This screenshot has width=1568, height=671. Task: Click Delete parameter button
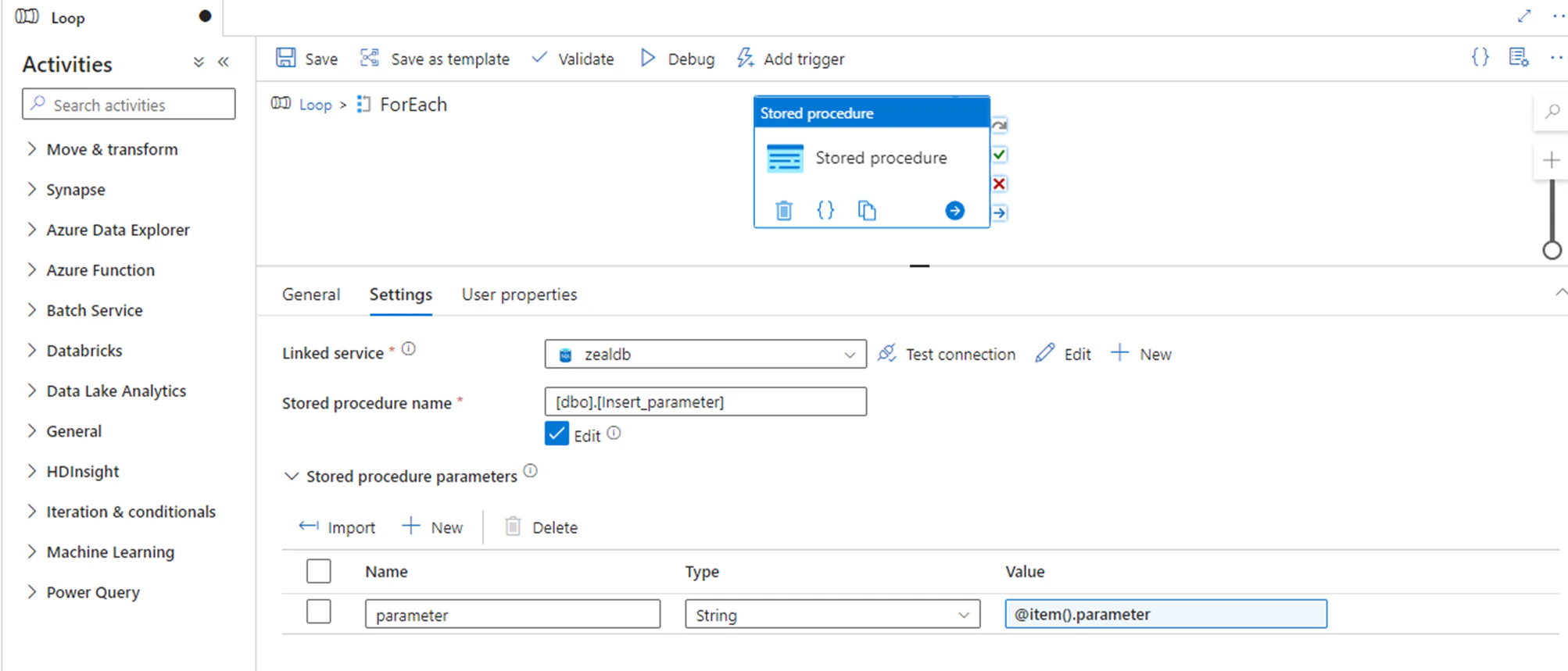pos(541,527)
